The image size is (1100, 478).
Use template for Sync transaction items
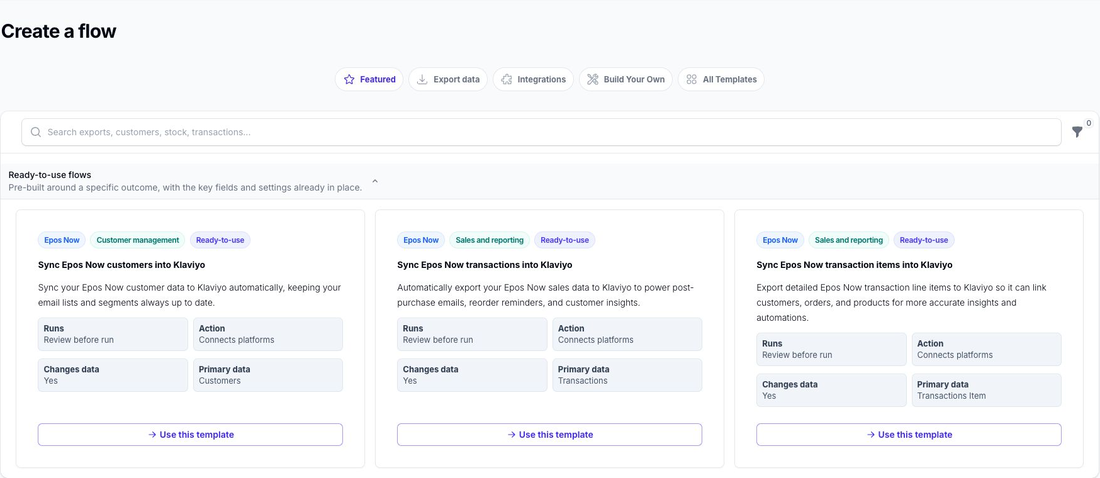coord(908,434)
